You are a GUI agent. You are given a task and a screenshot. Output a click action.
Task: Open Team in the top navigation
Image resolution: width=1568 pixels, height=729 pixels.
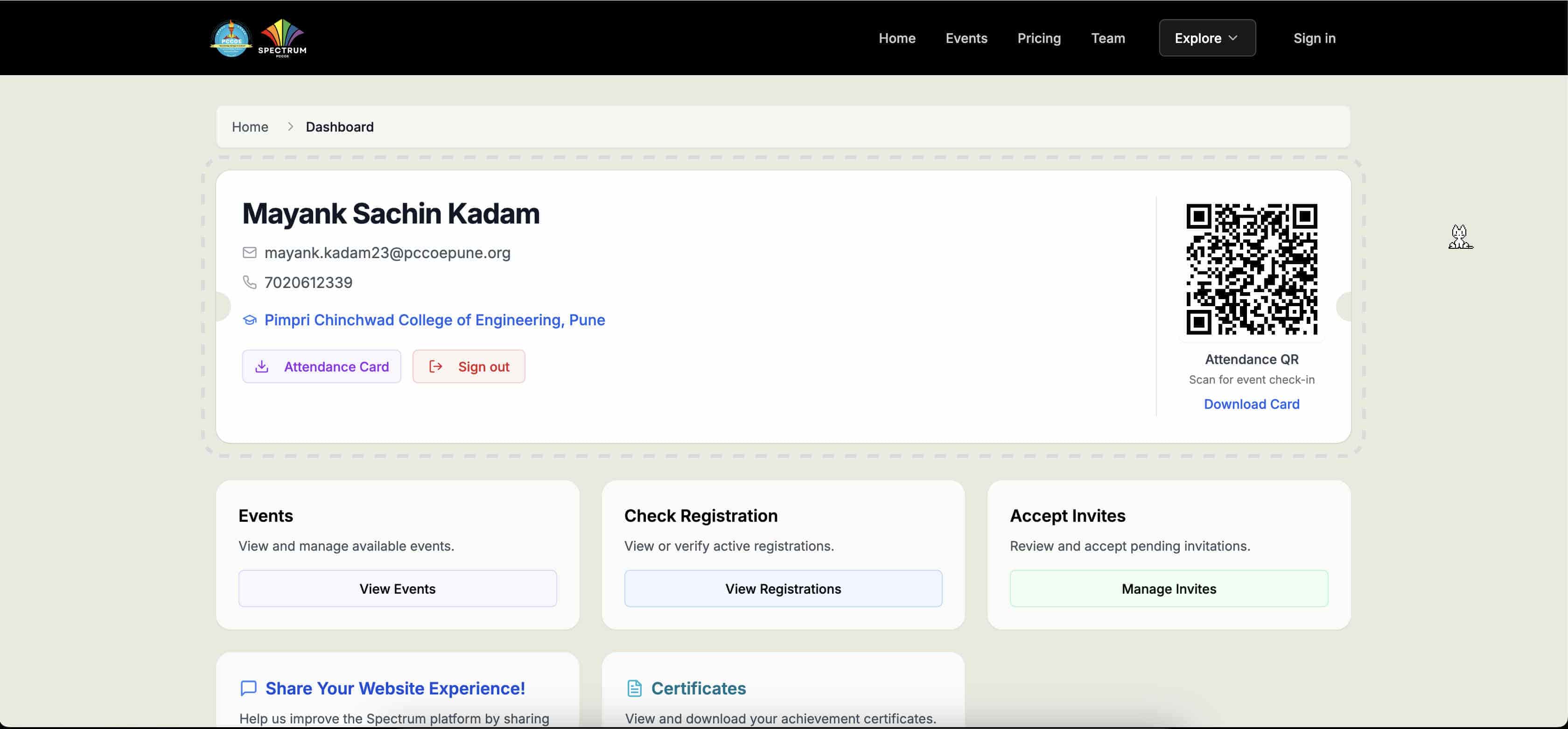[1108, 38]
